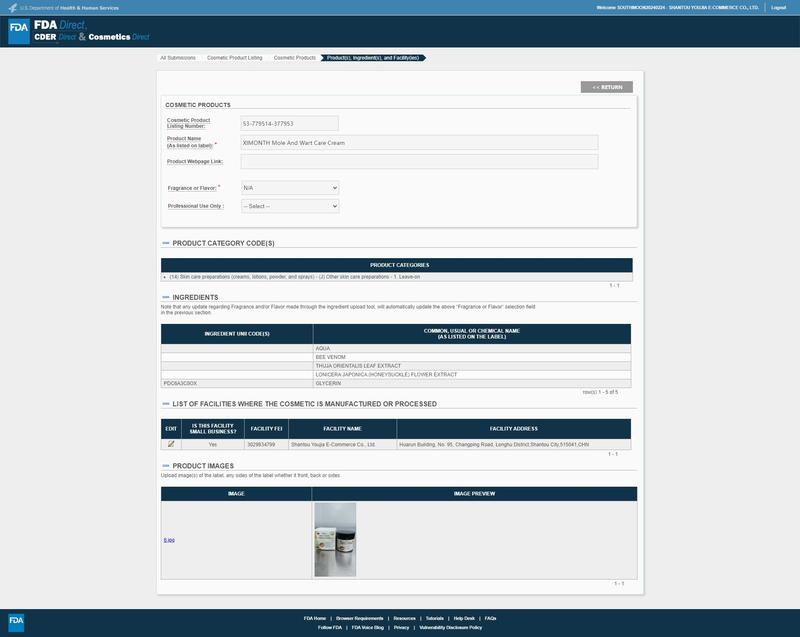The width and height of the screenshot is (800, 637).
Task: Select the Product(s), Ingredient(s), and Facility(ies) breadcrumb
Action: 373,58
